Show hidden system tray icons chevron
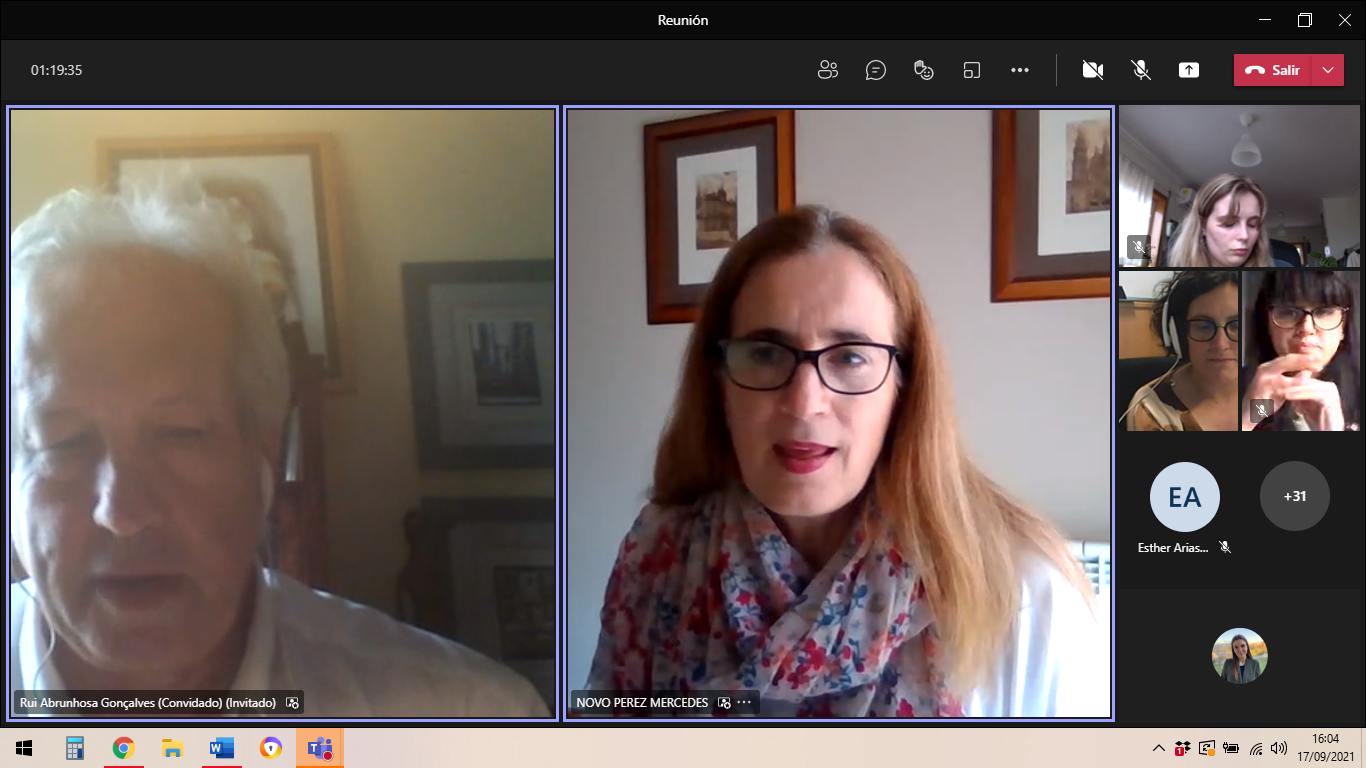Viewport: 1366px width, 768px height. coord(1159,748)
